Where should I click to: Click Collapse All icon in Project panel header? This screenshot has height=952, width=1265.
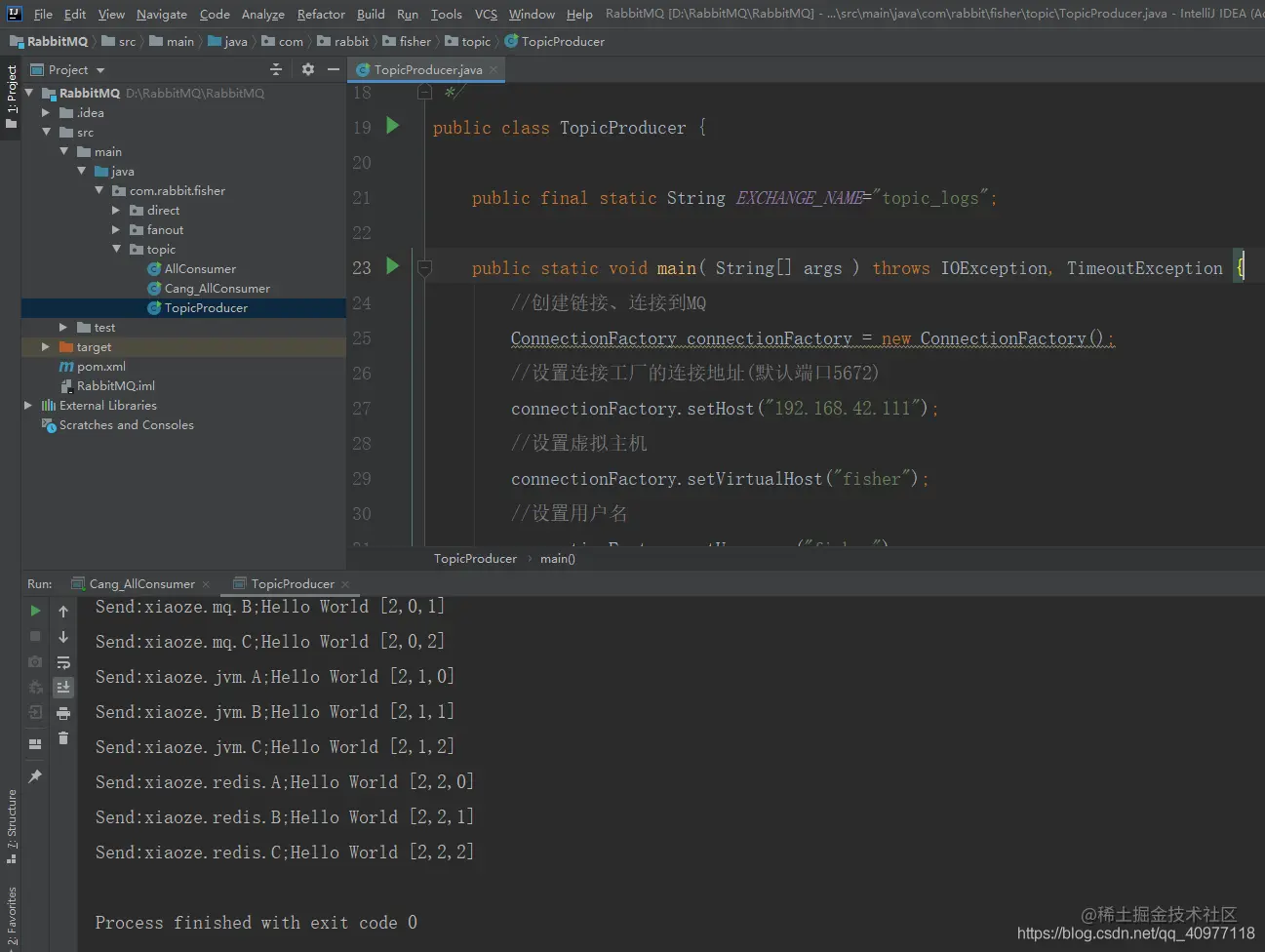[276, 69]
